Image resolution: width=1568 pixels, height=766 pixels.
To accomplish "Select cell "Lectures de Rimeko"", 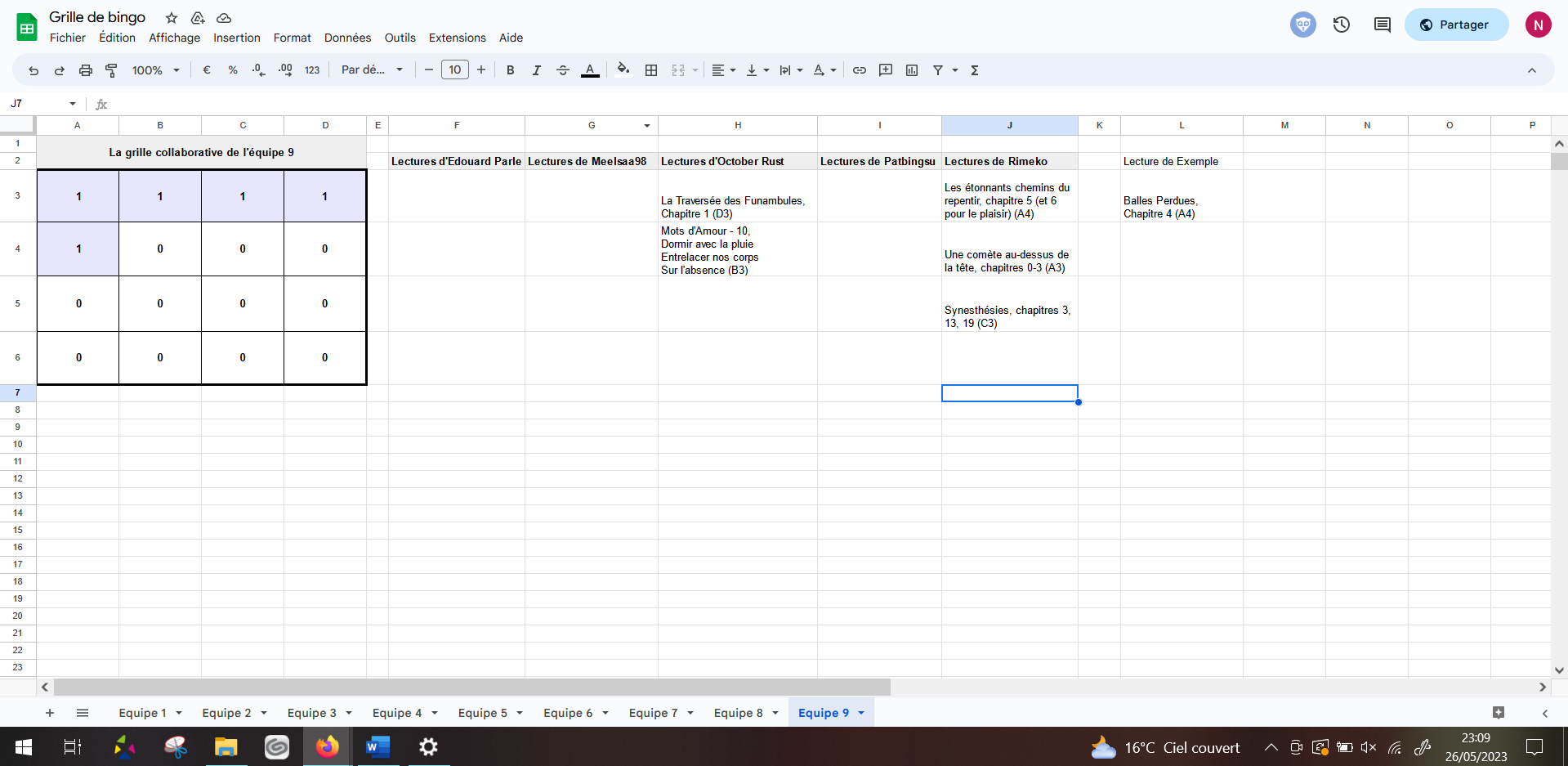I will tap(1009, 161).
